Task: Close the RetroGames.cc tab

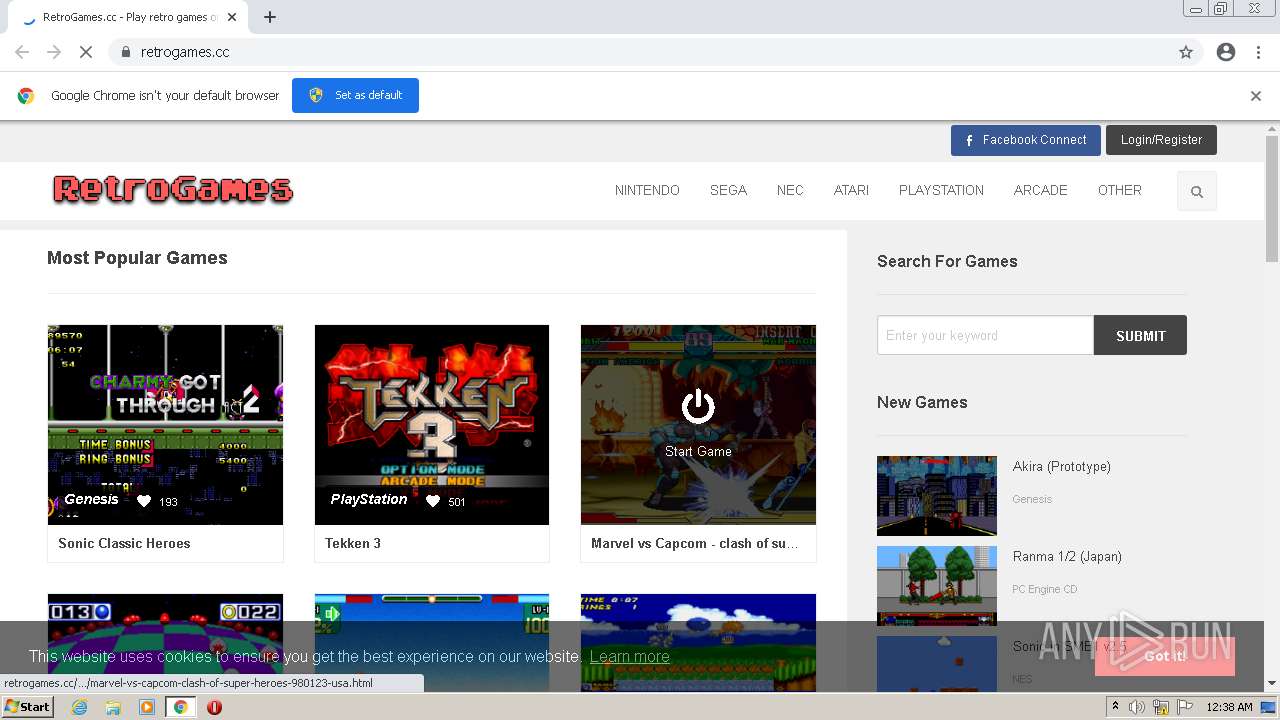Action: point(233,17)
